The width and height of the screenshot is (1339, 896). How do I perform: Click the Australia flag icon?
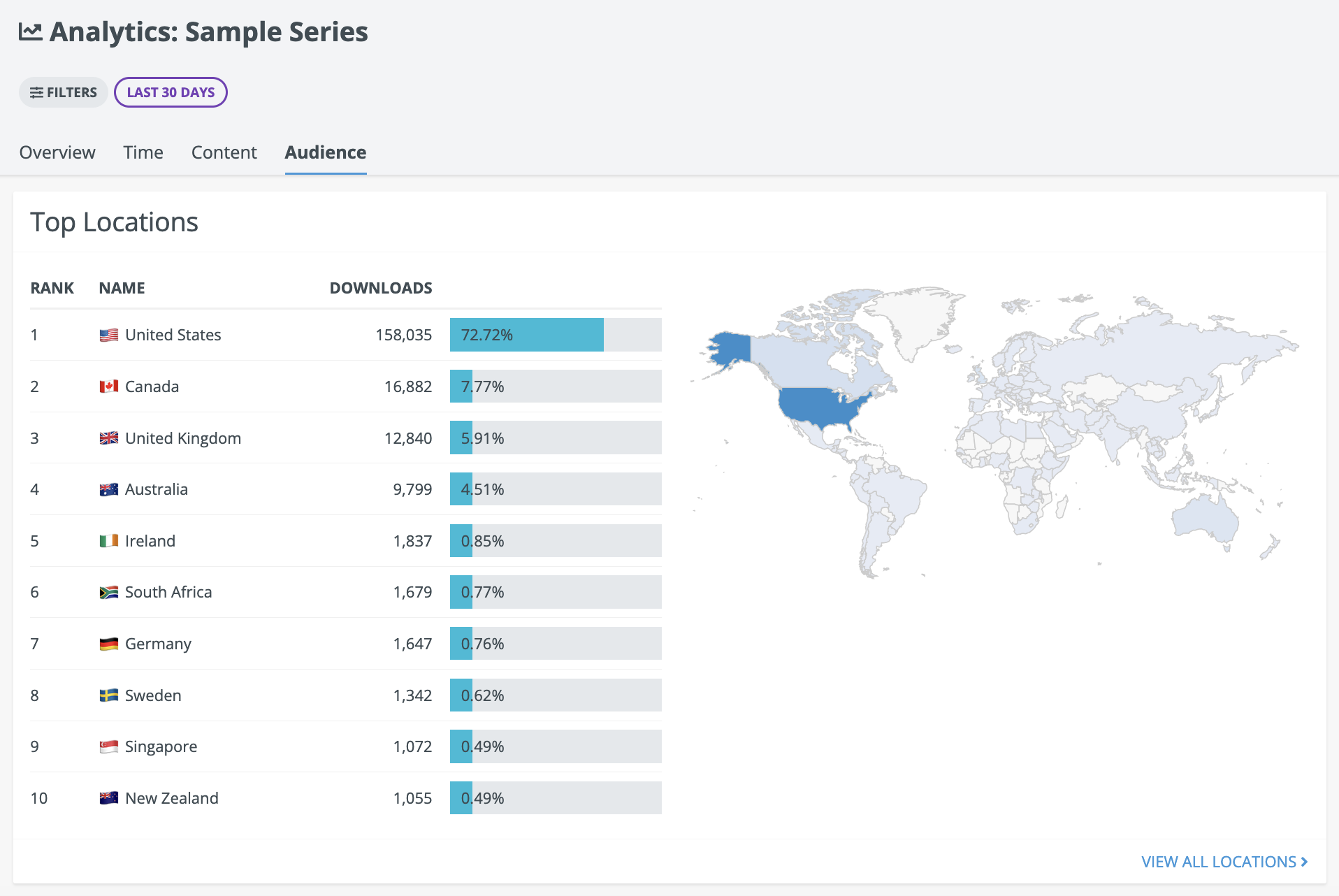pos(108,489)
